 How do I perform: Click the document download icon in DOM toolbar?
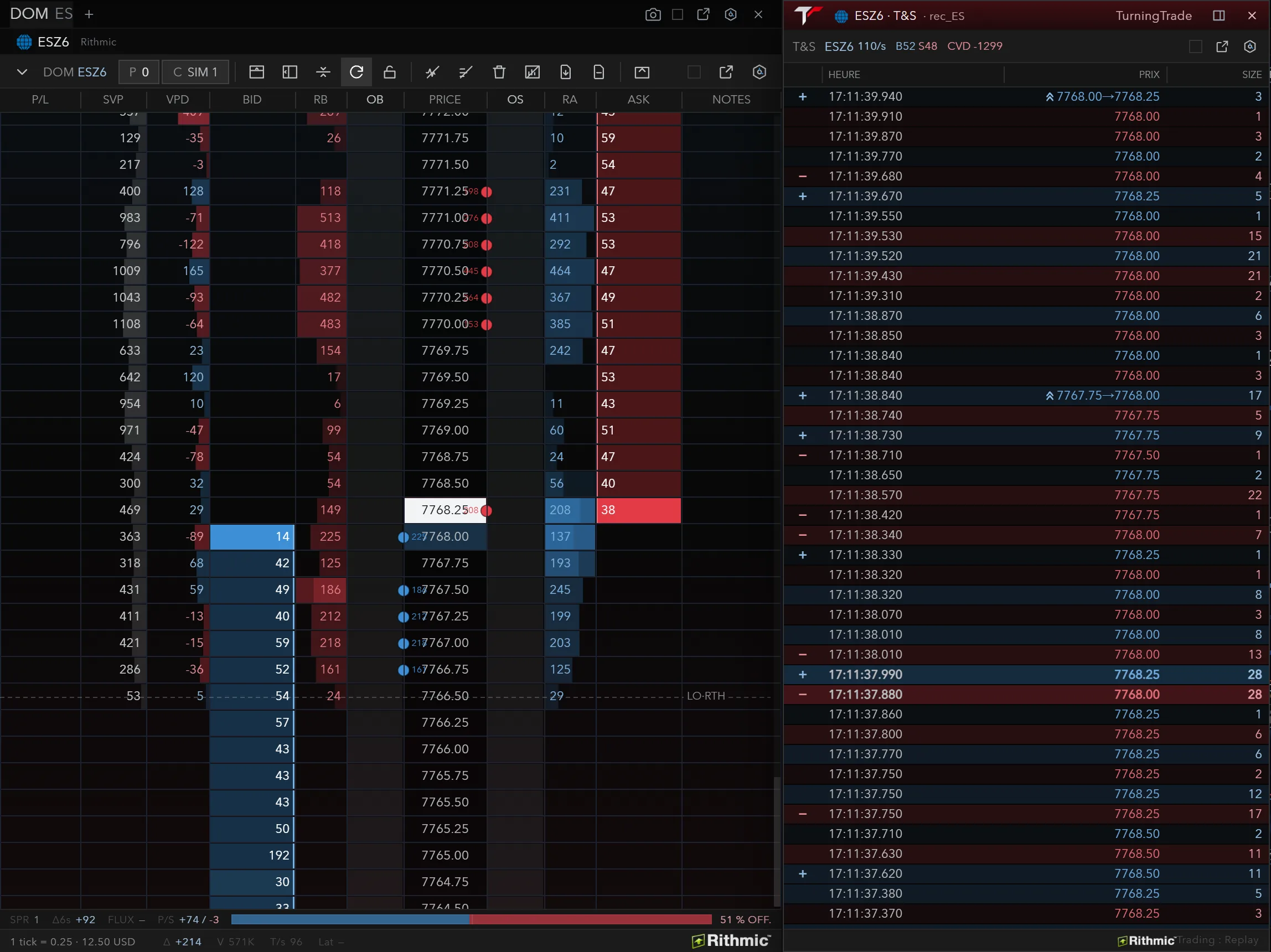pos(565,72)
